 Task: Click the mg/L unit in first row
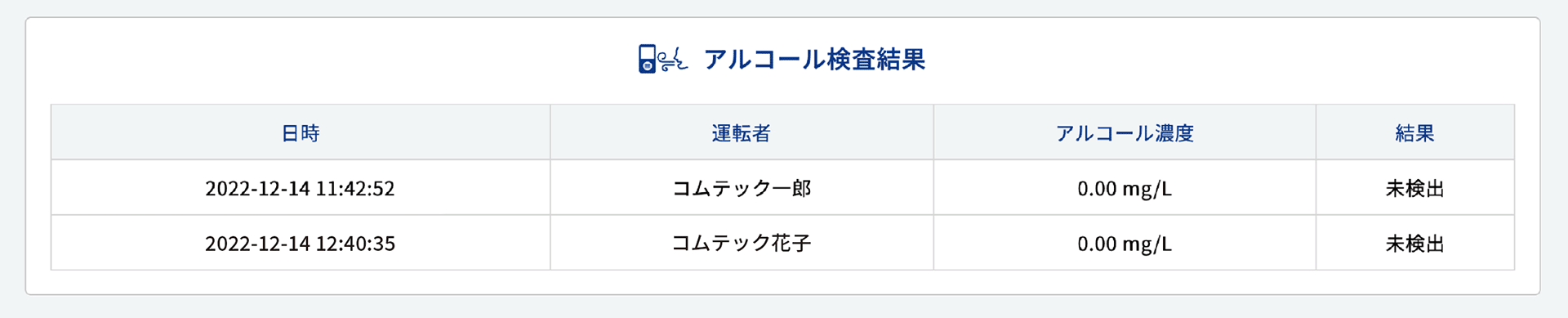pos(1147,190)
